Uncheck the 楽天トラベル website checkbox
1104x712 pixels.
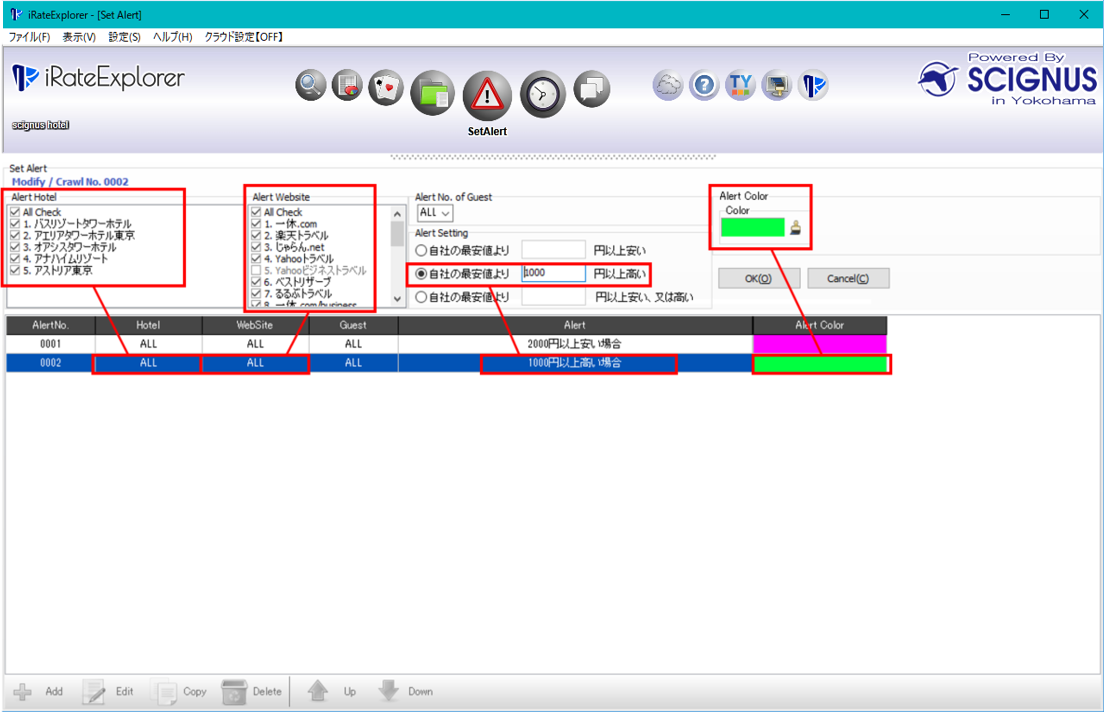[x=257, y=235]
